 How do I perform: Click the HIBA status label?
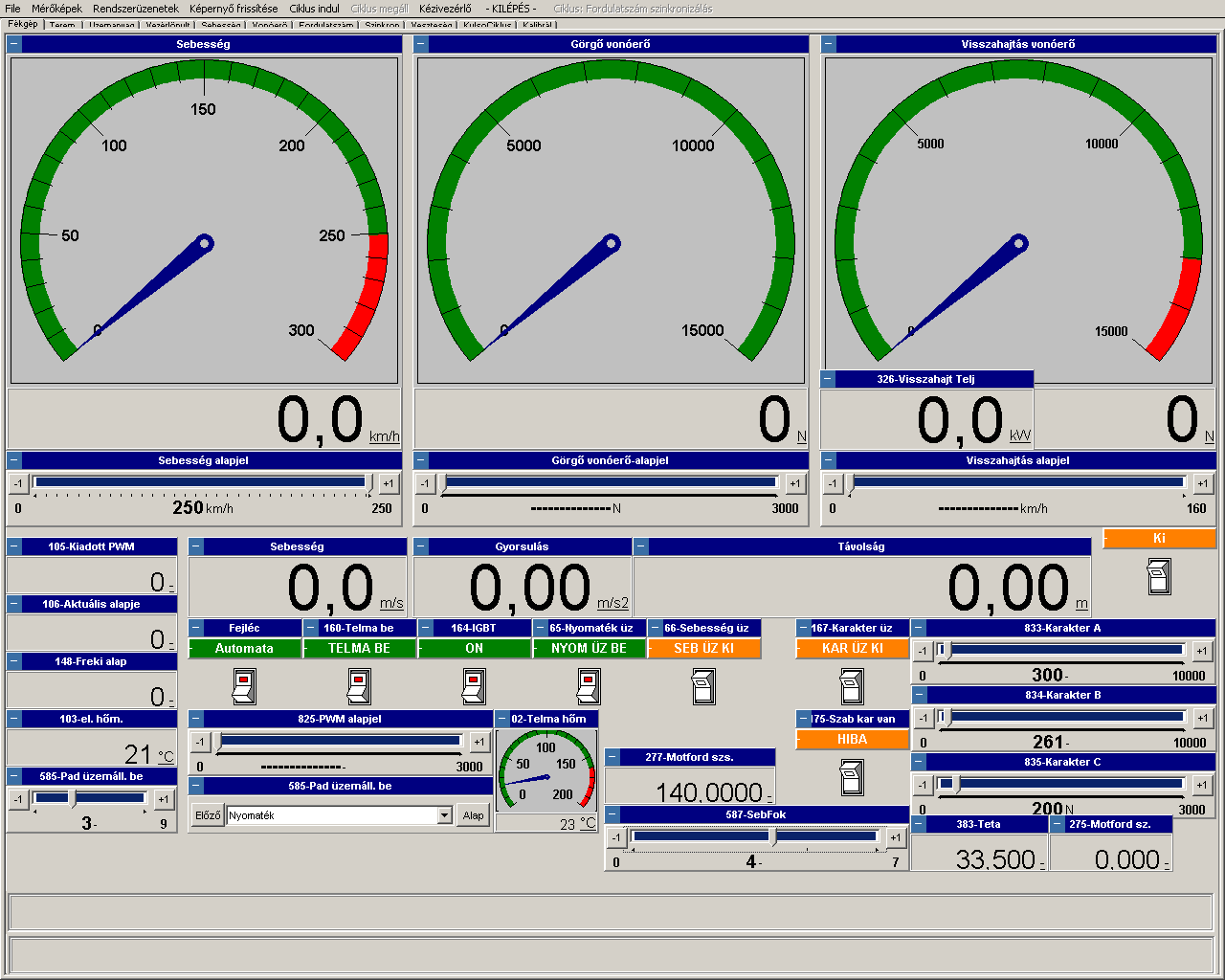point(852,739)
